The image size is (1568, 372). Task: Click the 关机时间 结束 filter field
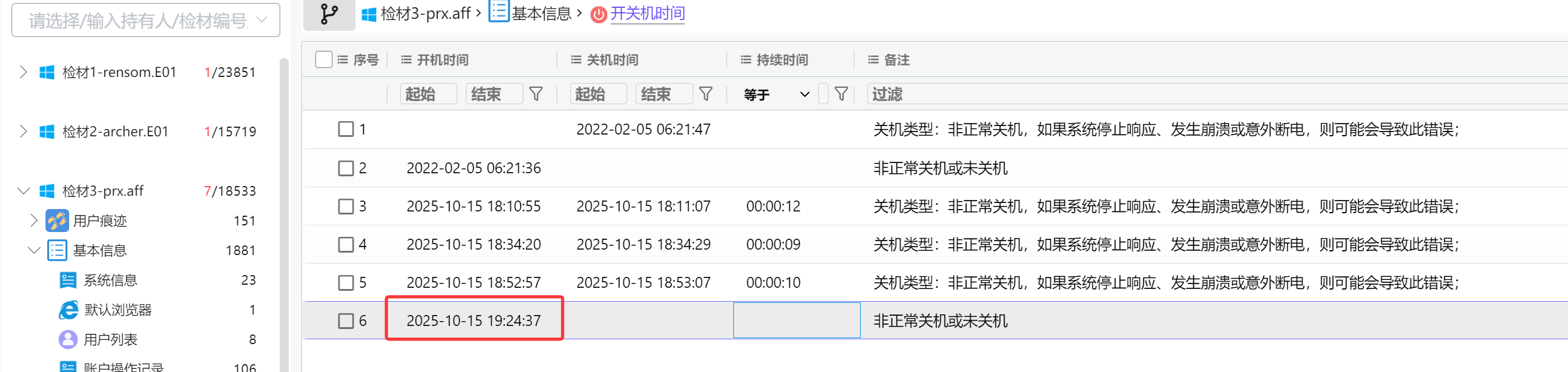click(664, 95)
